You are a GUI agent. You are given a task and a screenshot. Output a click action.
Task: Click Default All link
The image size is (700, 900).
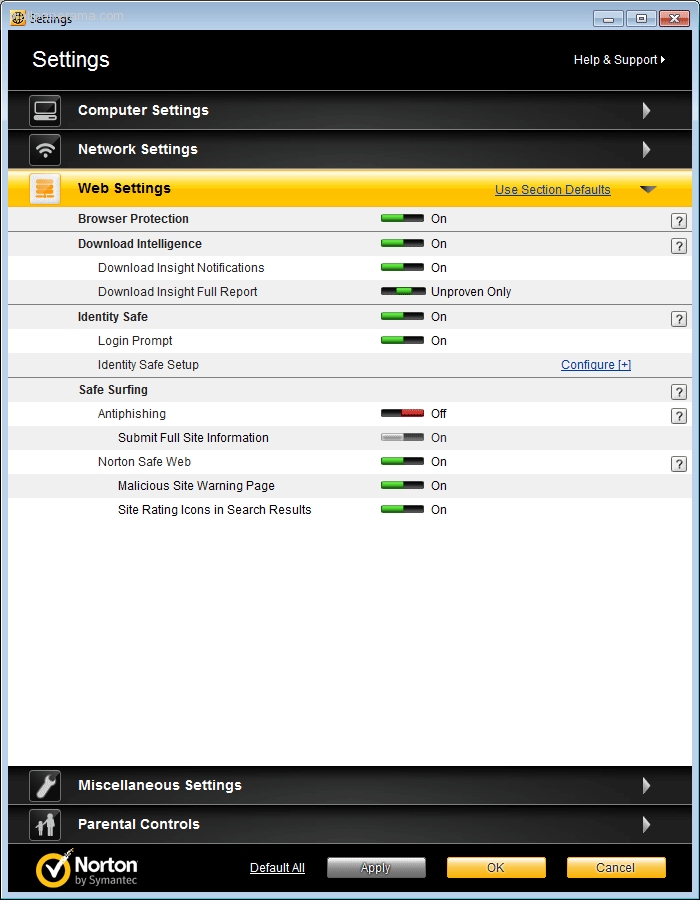point(277,868)
